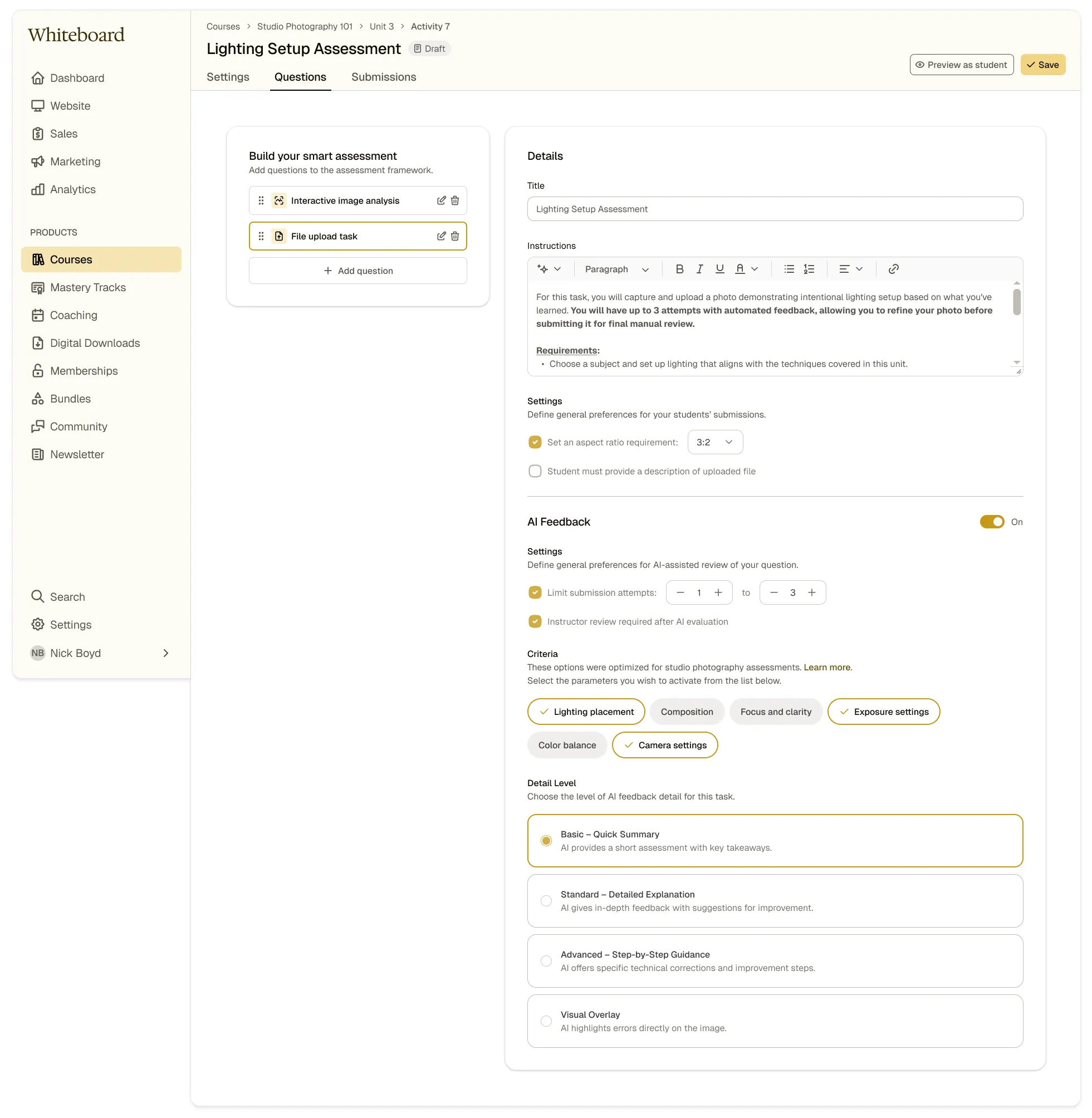Increase the maximum submission attempts with plus
The image size is (1092, 1118).
click(x=811, y=592)
